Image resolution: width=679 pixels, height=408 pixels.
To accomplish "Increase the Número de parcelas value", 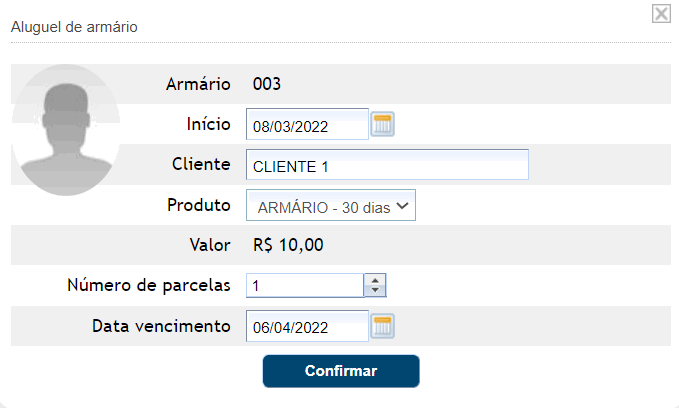I will pos(375,280).
